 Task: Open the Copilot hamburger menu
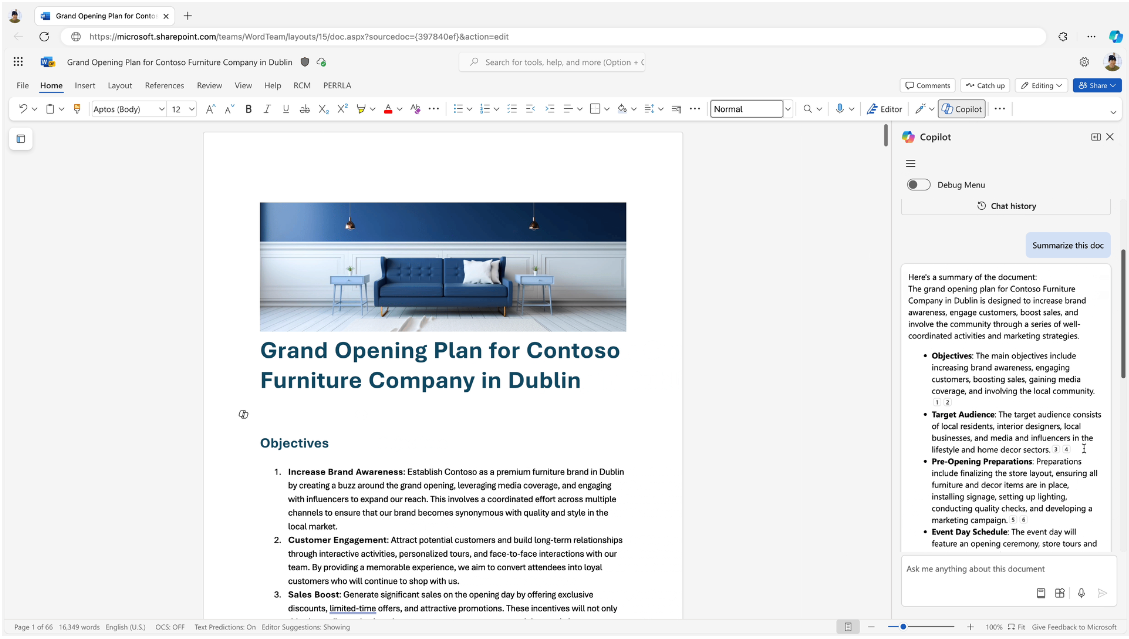tap(910, 163)
